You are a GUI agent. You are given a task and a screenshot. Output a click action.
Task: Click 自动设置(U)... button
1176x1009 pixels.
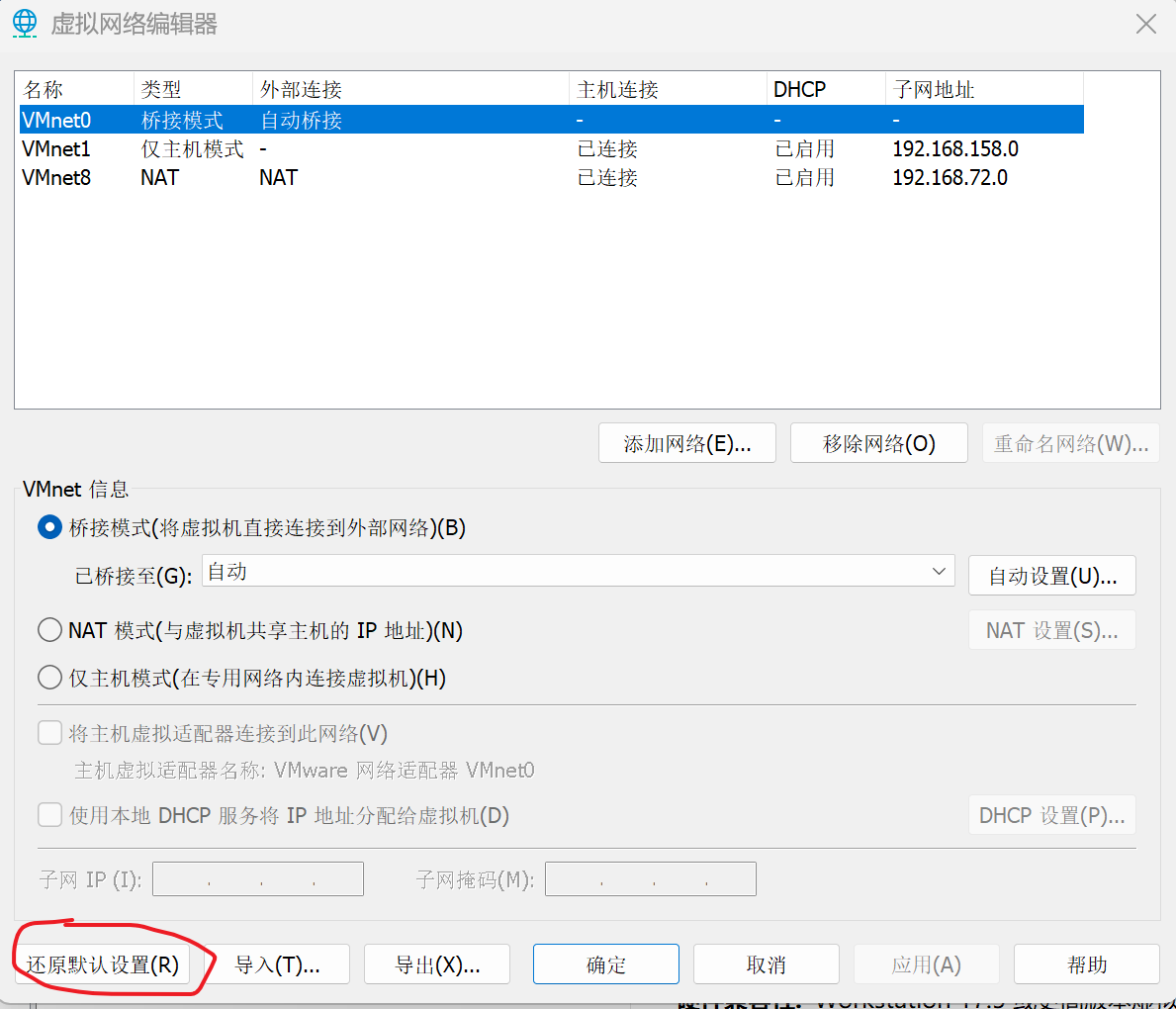[1052, 576]
